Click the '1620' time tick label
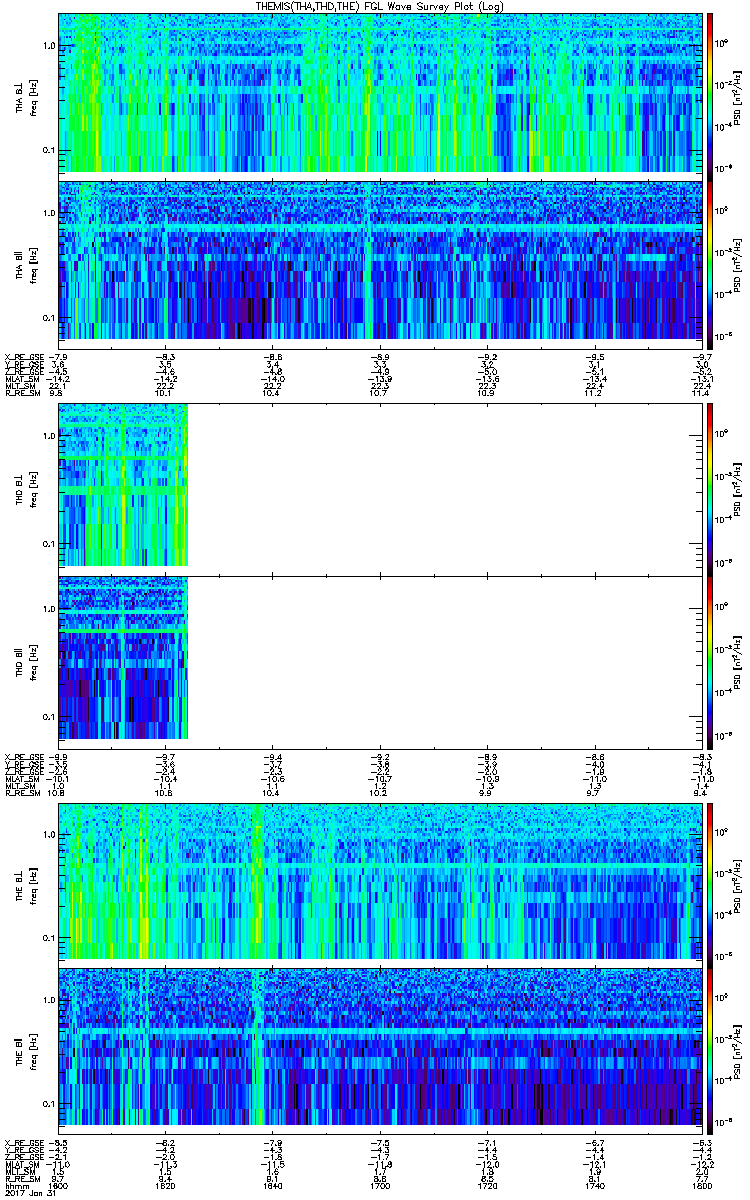The width and height of the screenshot is (750, 1200). tap(165, 1184)
